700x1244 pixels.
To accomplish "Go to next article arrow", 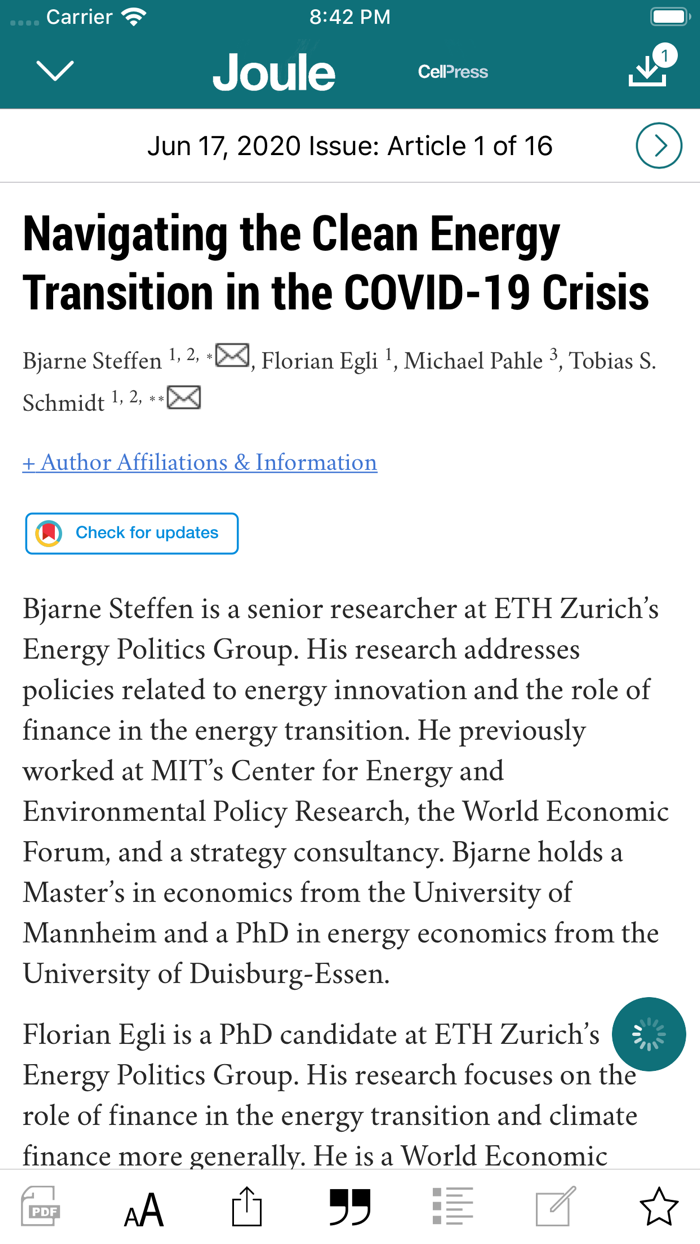I will point(659,147).
